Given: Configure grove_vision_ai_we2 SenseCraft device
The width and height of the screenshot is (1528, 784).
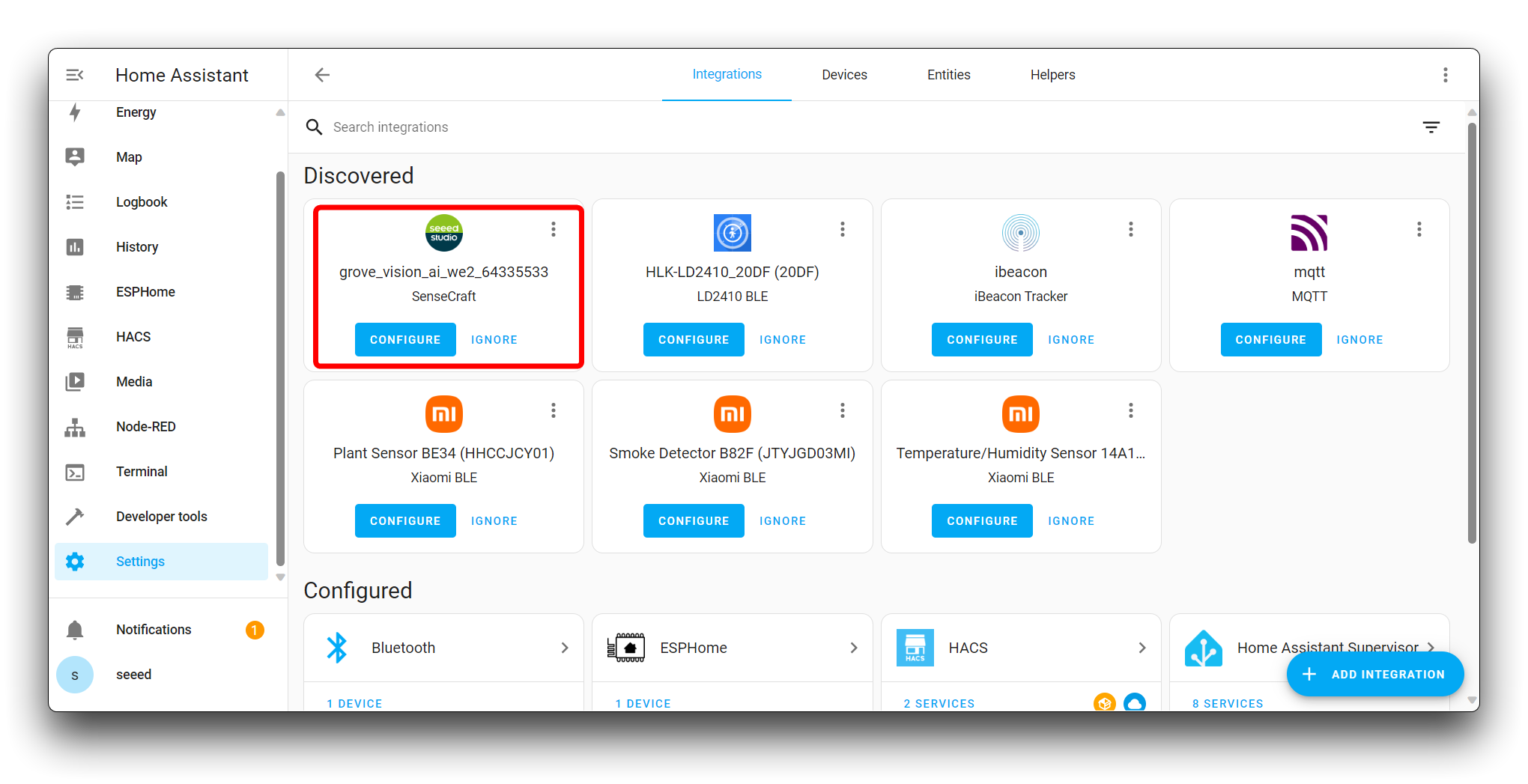Looking at the screenshot, I should tap(405, 340).
